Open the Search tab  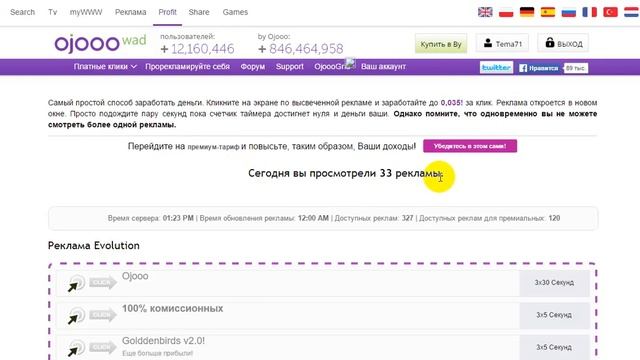click(x=22, y=12)
